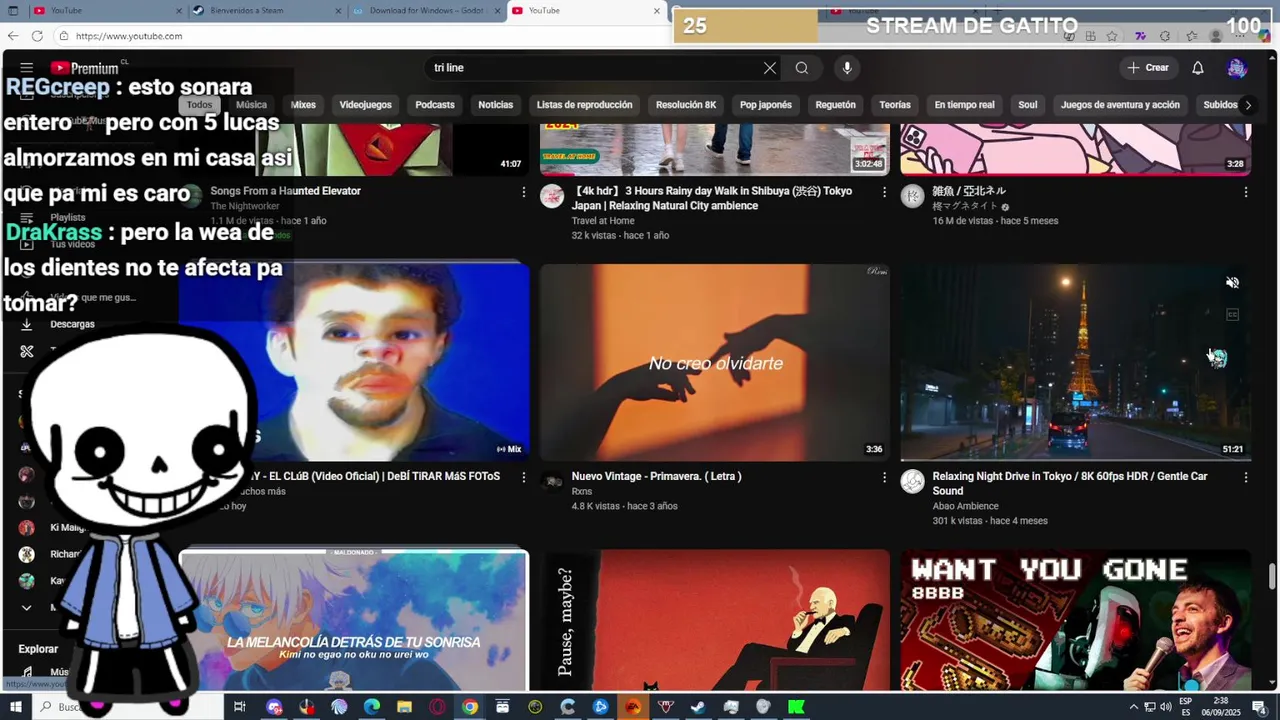Viewport: 1280px width, 720px height.
Task: Click the Crear button
Action: click(1148, 68)
